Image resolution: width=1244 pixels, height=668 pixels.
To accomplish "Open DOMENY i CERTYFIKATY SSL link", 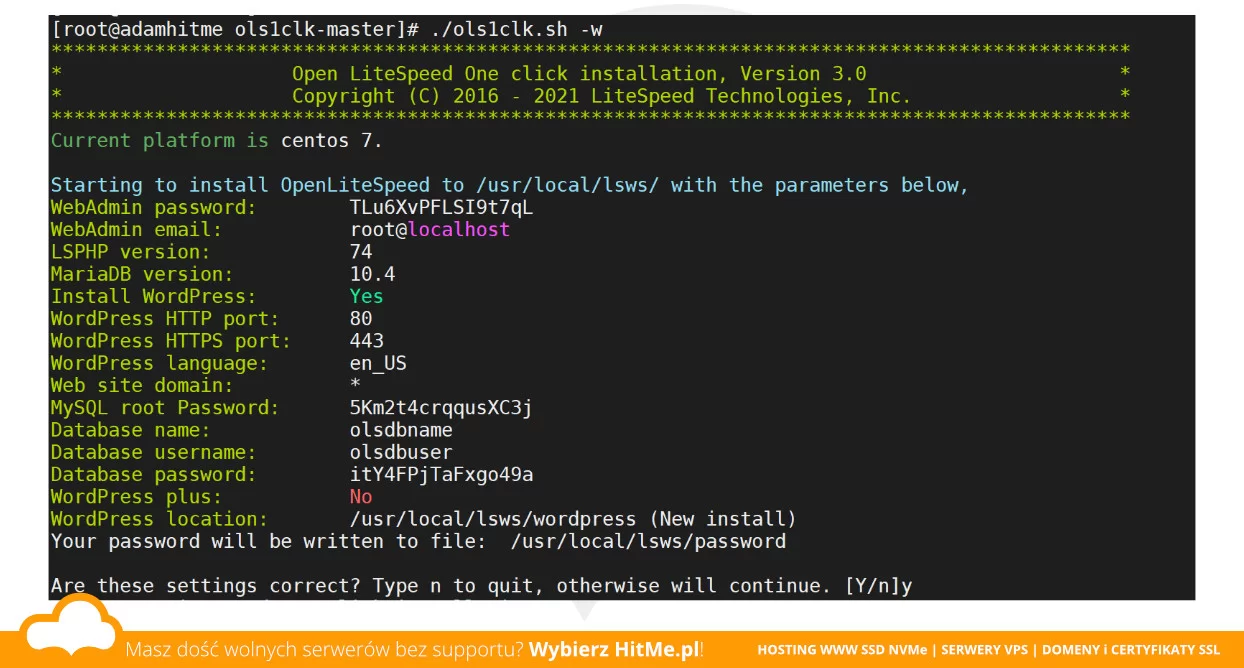I will point(1131,650).
